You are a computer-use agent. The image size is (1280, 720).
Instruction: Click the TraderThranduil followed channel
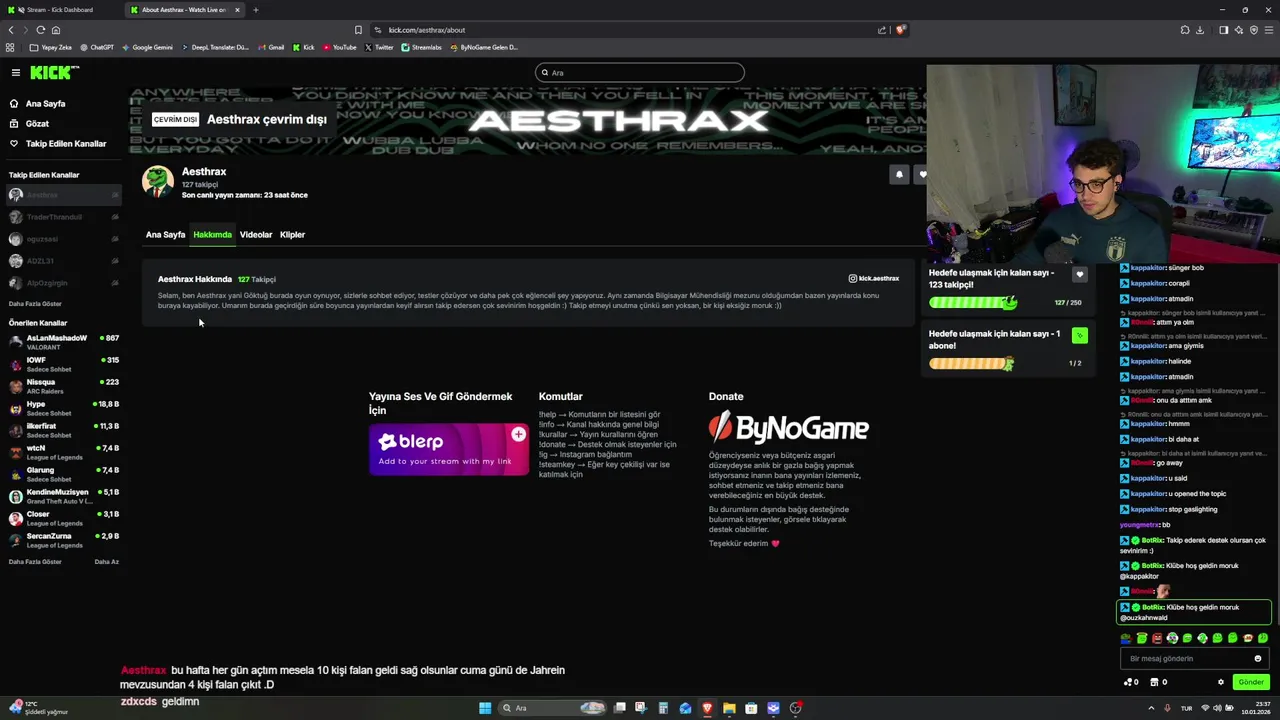pyautogui.click(x=63, y=217)
